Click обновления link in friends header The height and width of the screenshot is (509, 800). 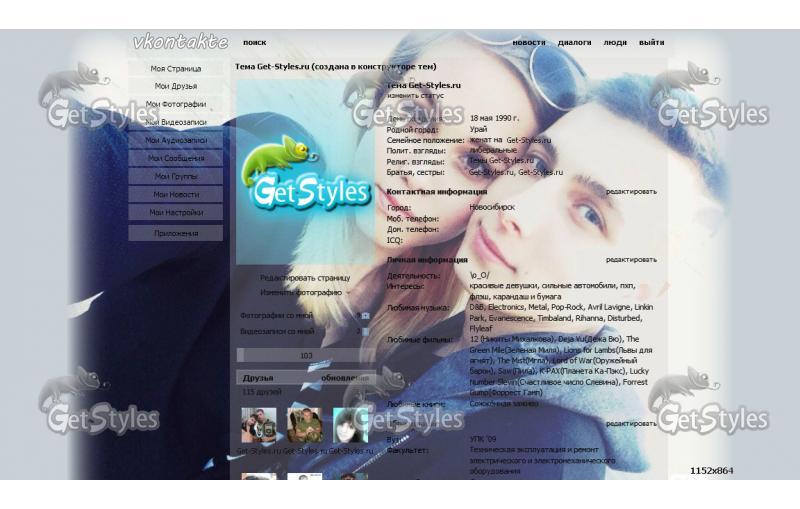pos(344,378)
